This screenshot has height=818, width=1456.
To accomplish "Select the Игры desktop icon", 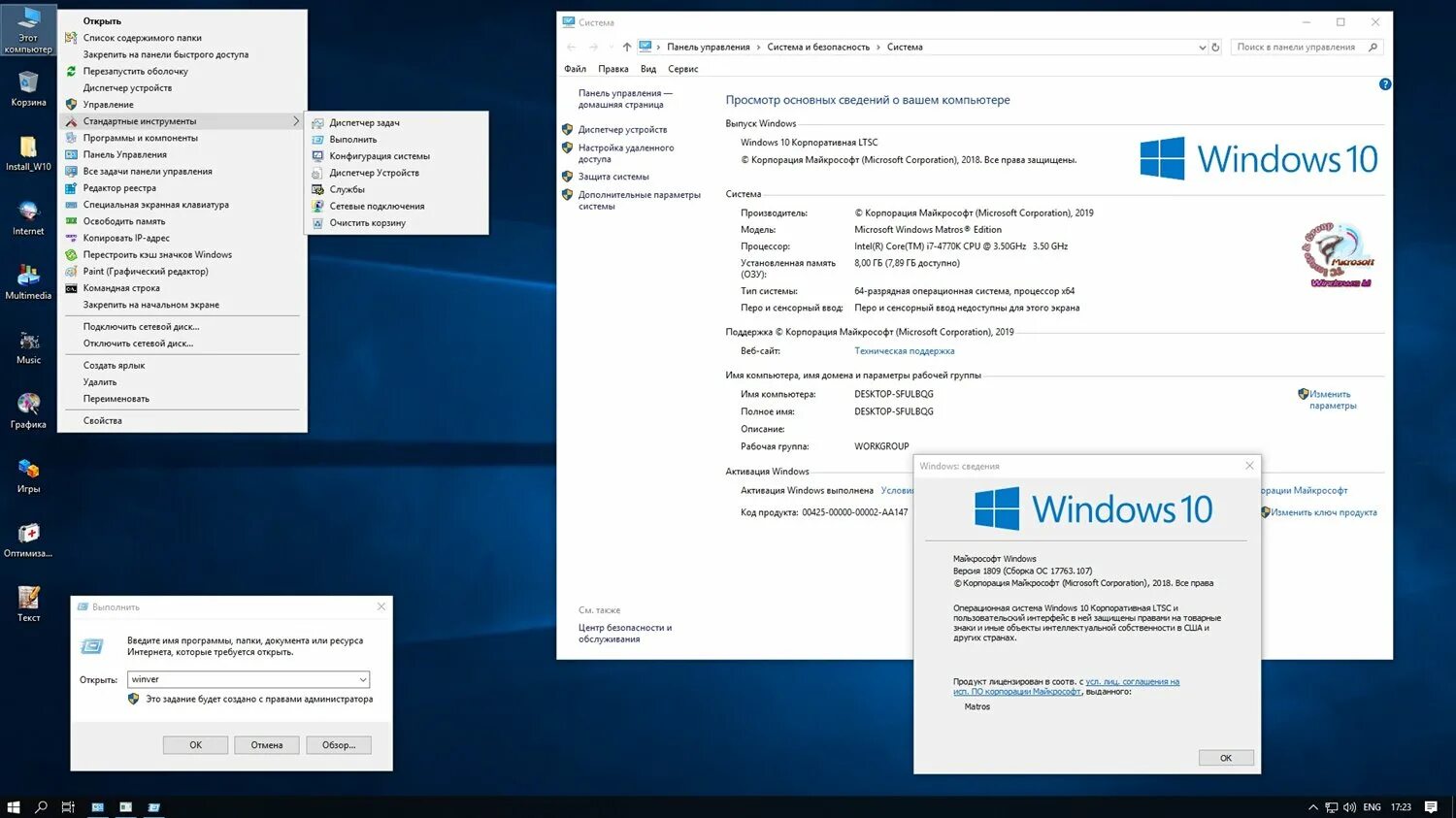I will point(28,475).
